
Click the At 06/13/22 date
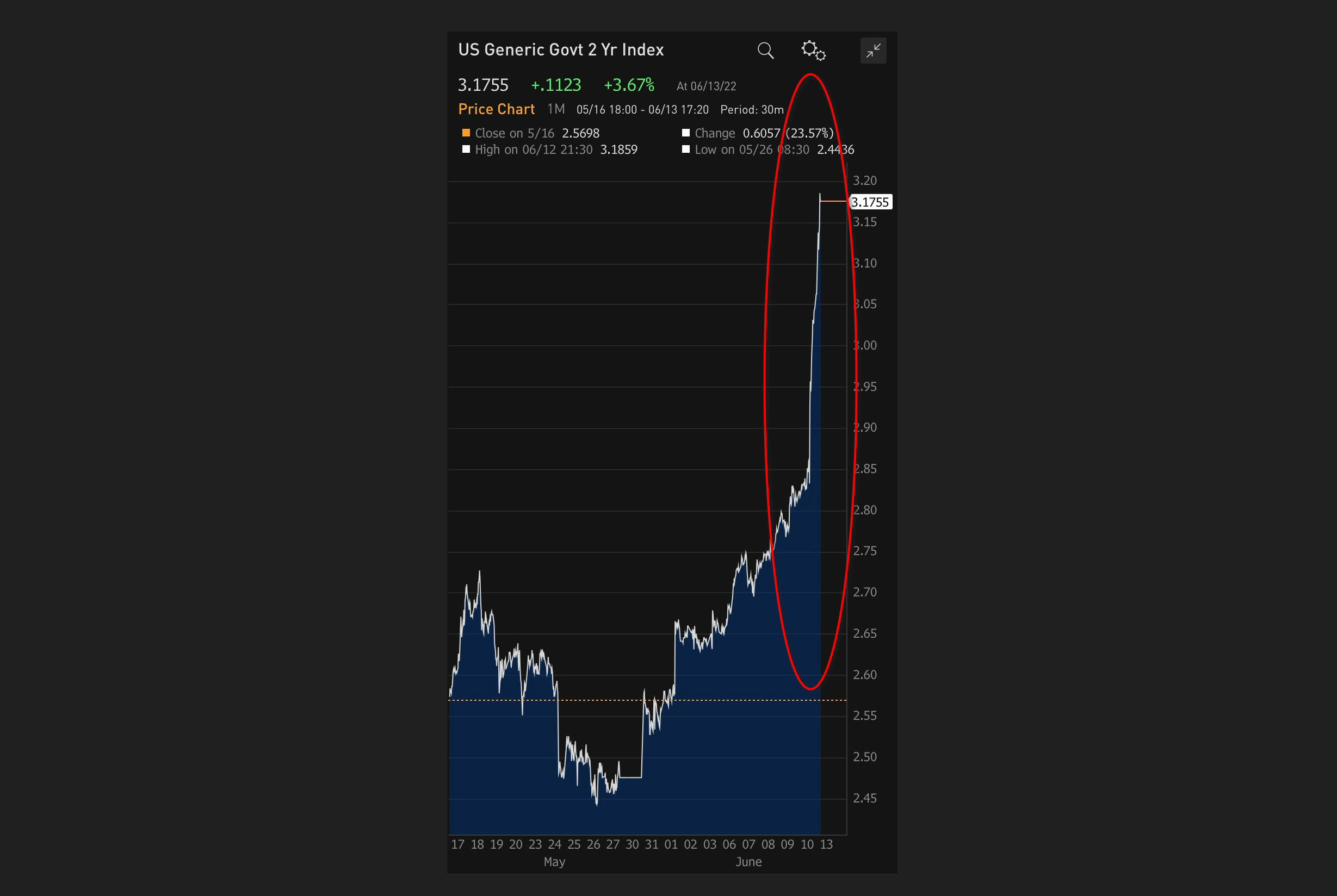pyautogui.click(x=706, y=86)
